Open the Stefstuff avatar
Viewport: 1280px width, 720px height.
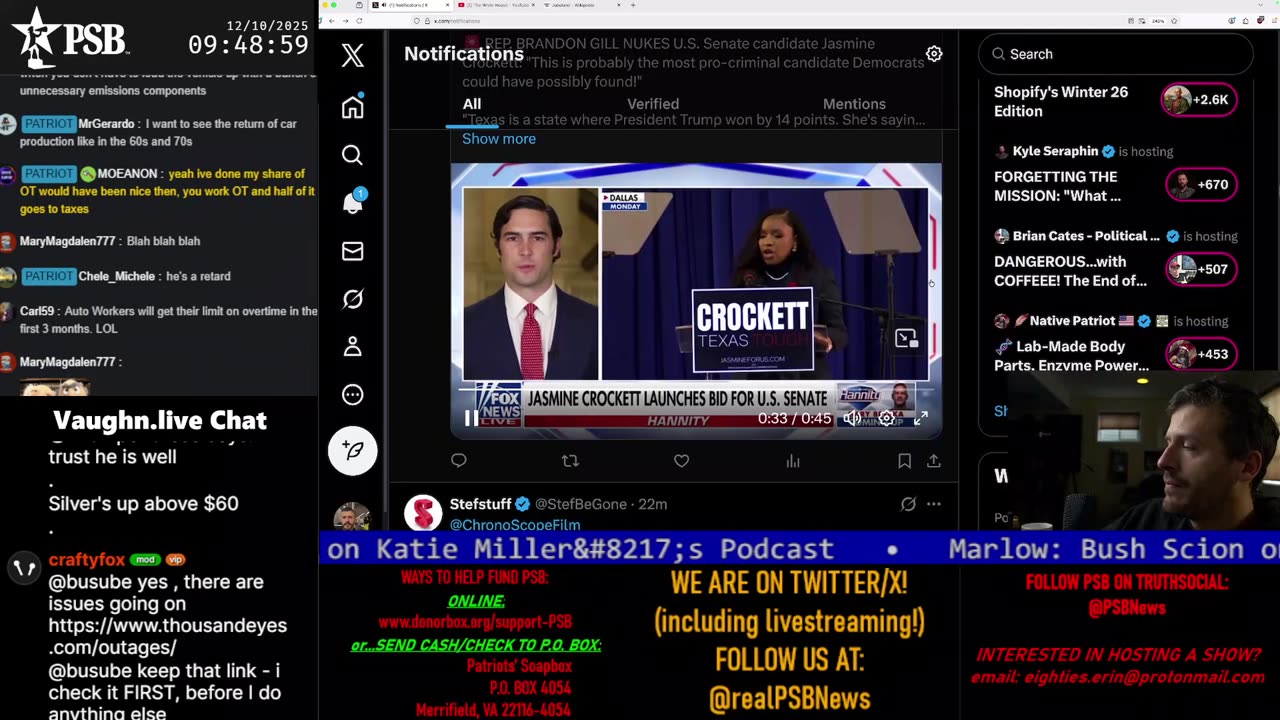[423, 513]
